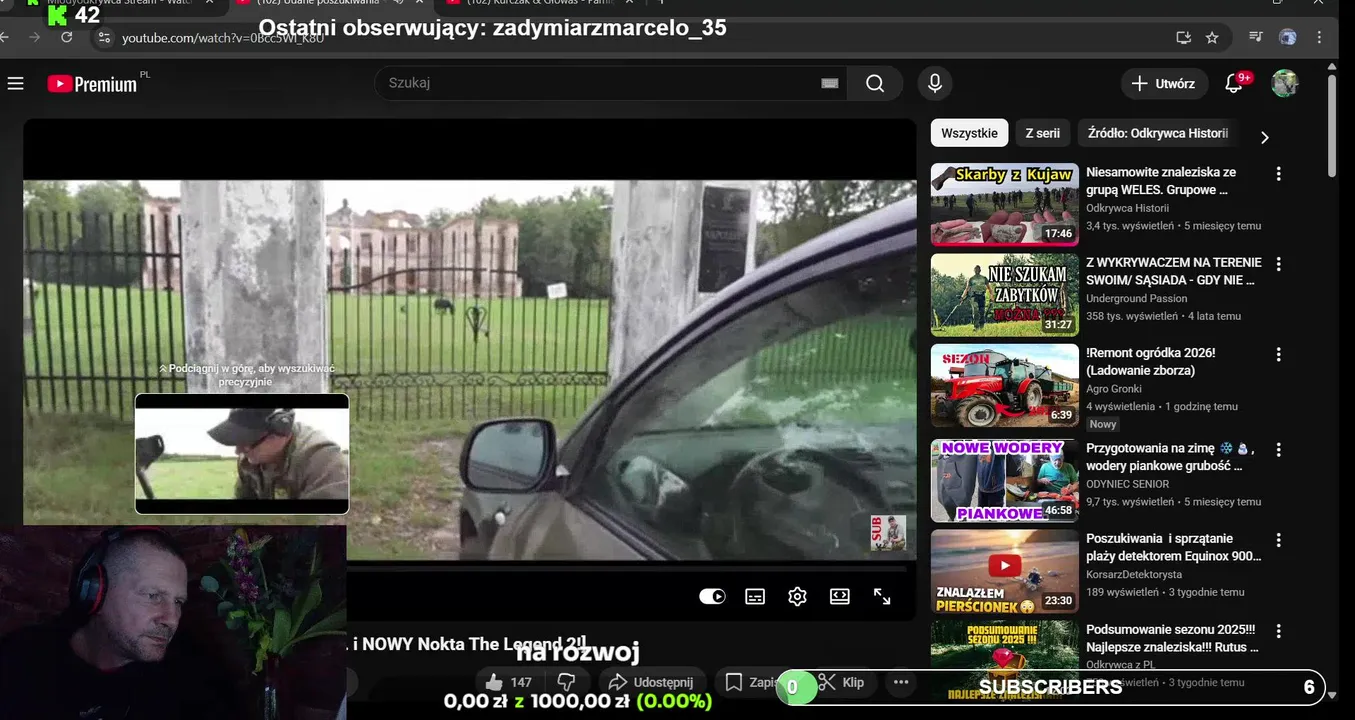The image size is (1355, 720).
Task: Open Agro Gronki channel link
Action: pyautogui.click(x=1114, y=388)
